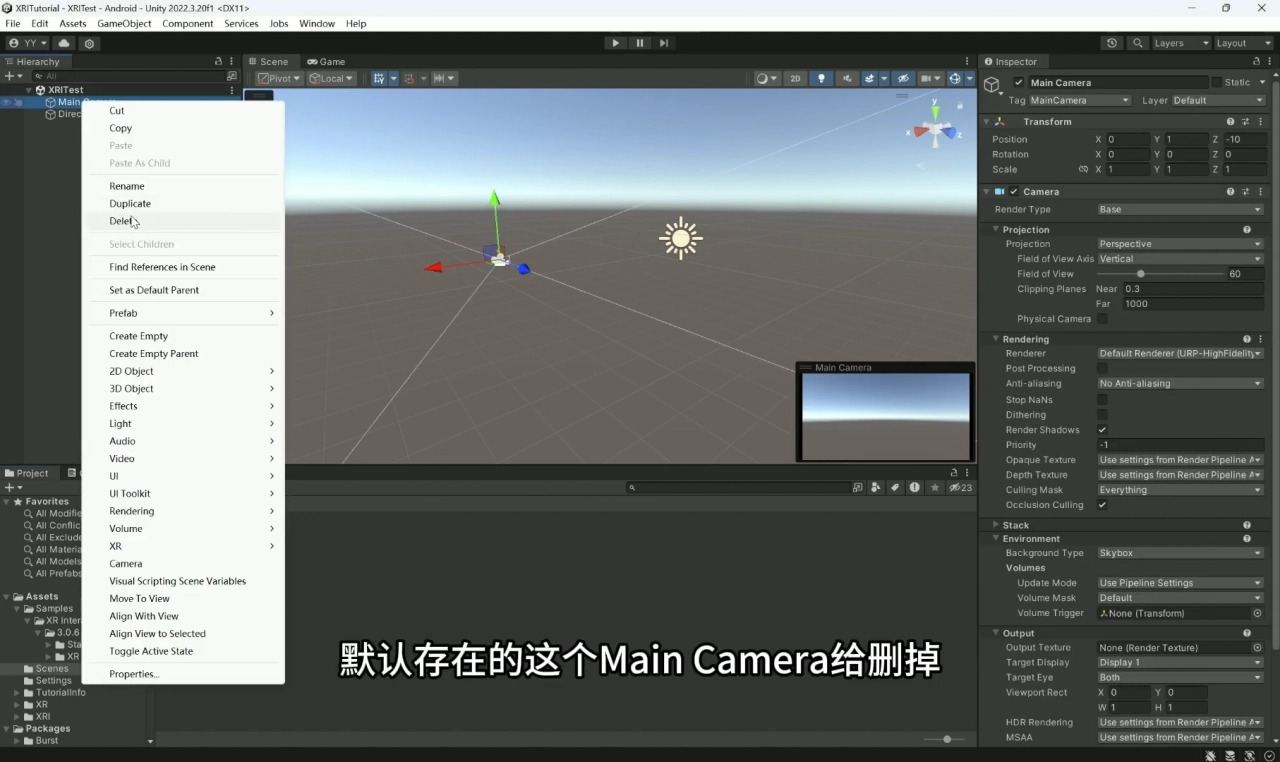Toggle scene lighting lightbulb icon
The height and width of the screenshot is (762, 1280).
pyautogui.click(x=822, y=78)
